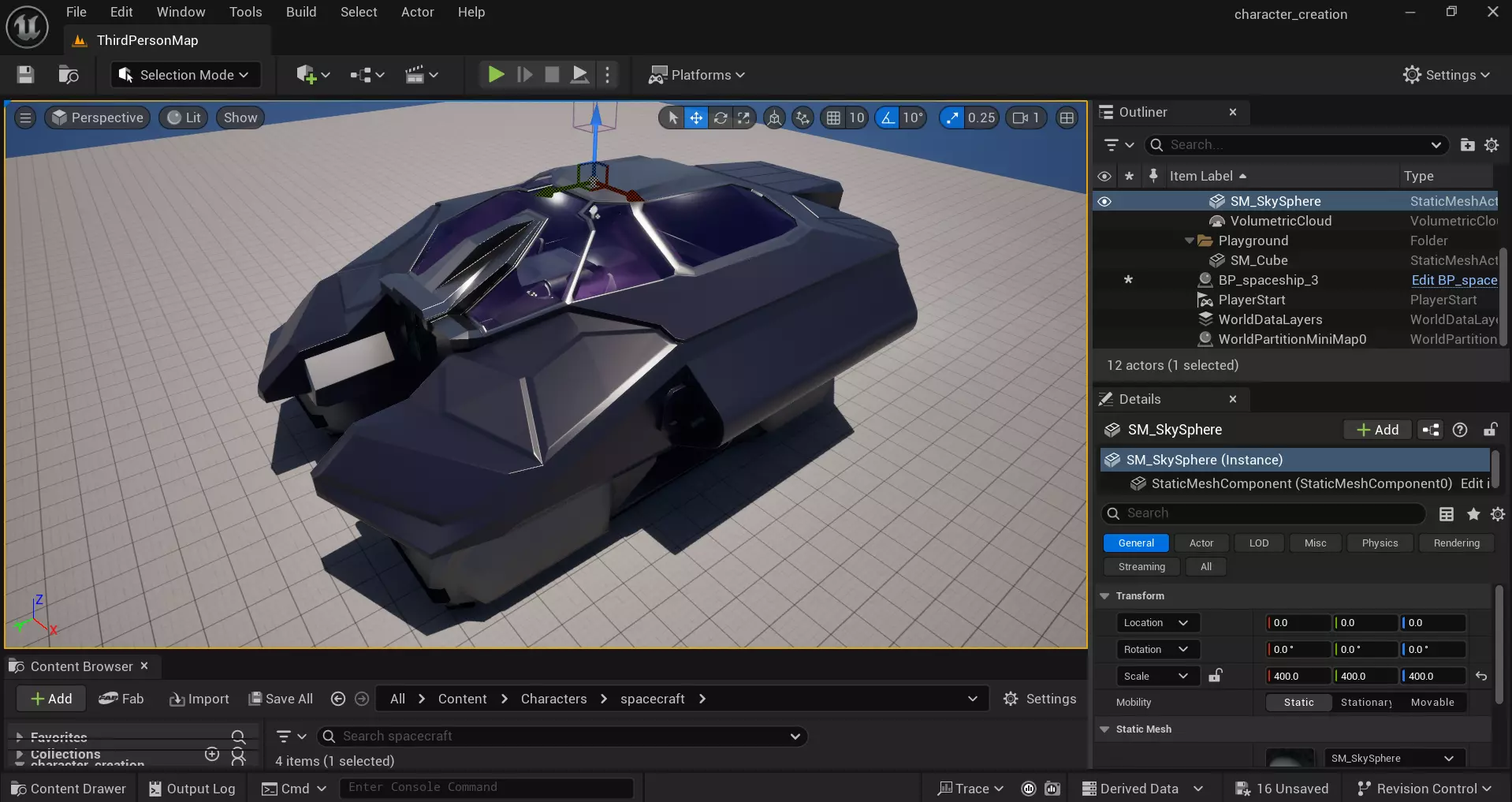Open the Tools menu
The width and height of the screenshot is (1512, 802).
coord(245,12)
